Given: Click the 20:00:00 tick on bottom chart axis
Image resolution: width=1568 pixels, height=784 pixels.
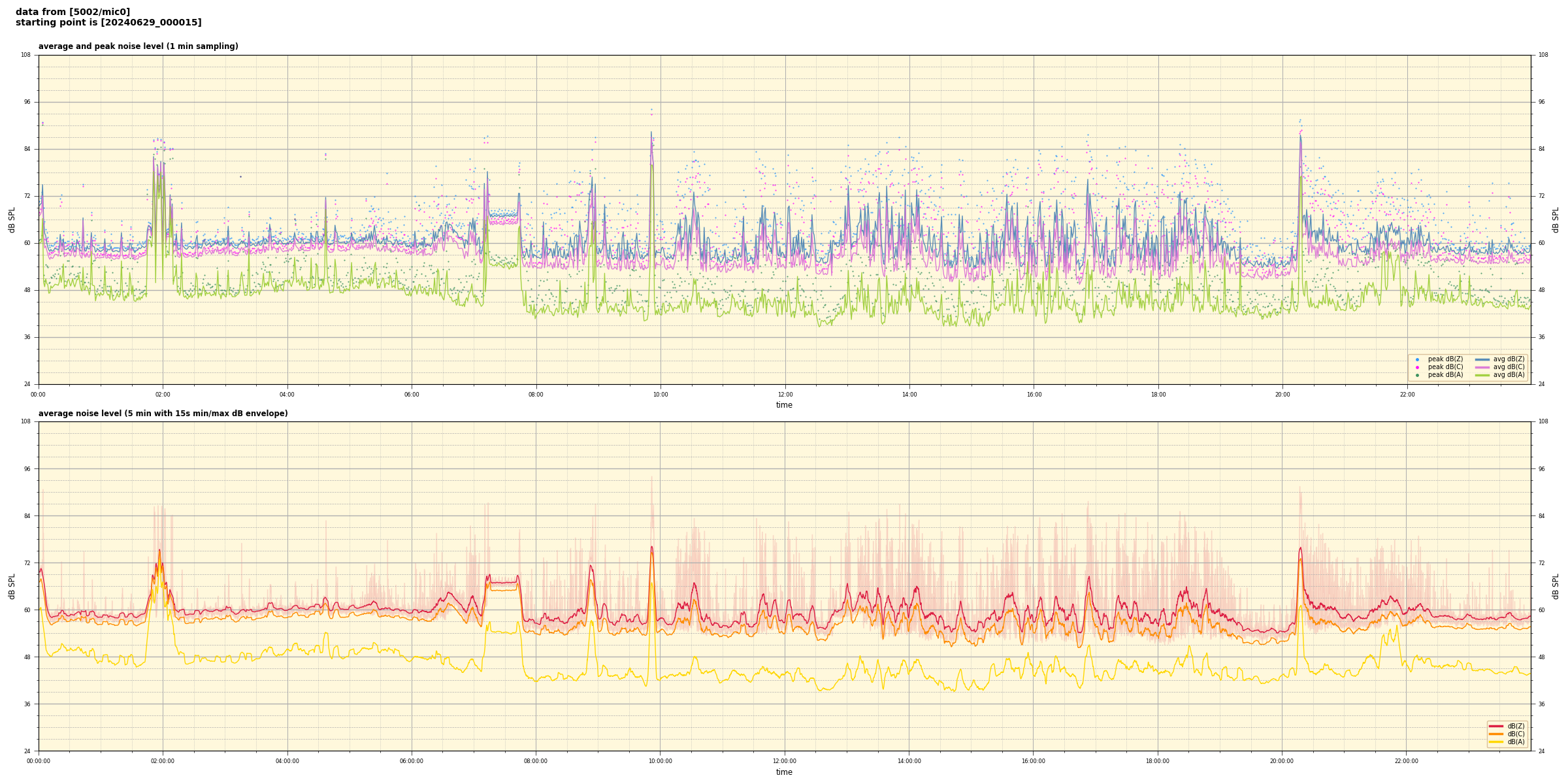Looking at the screenshot, I should 1282,761.
